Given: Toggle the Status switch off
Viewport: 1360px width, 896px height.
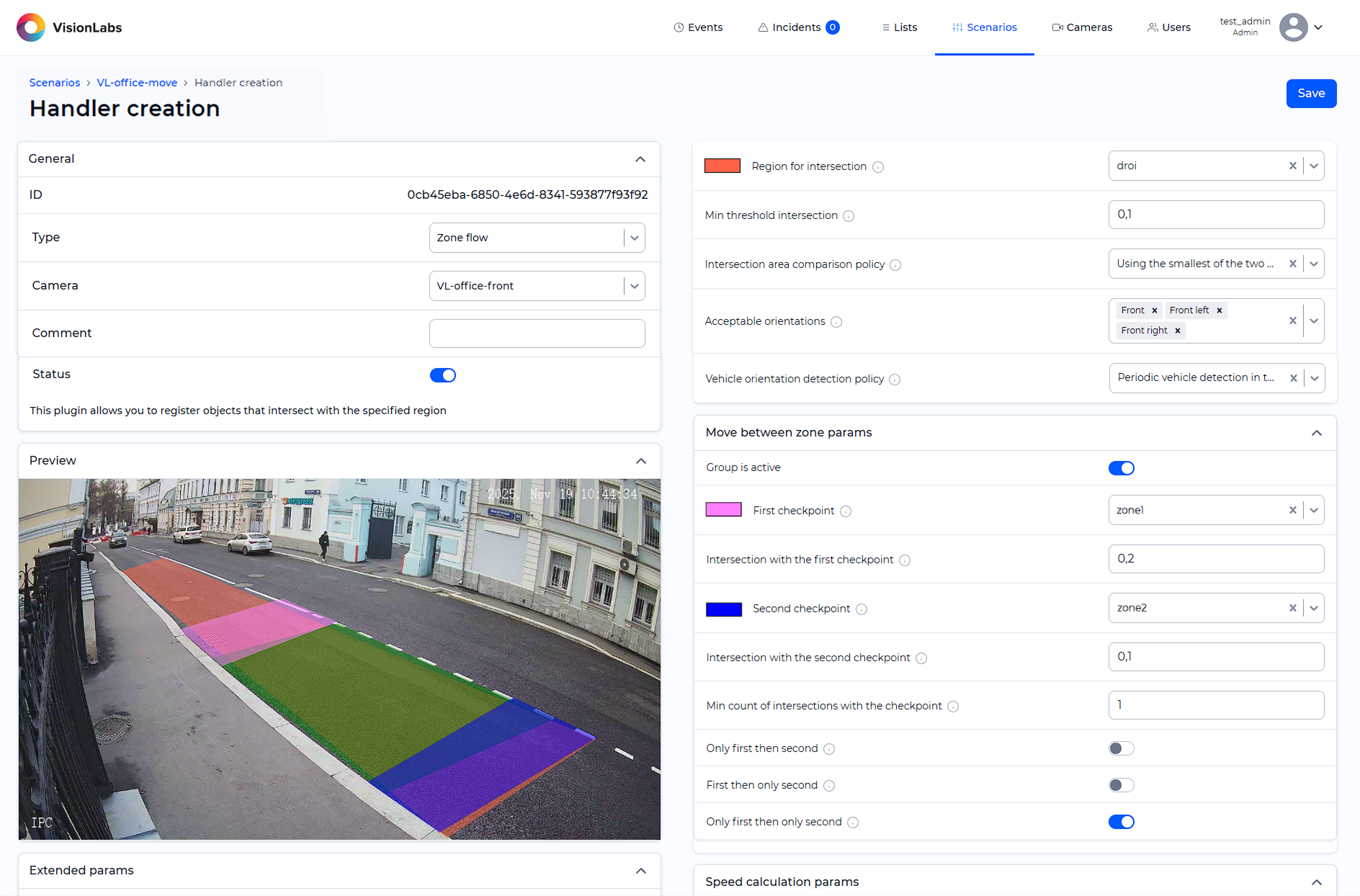Looking at the screenshot, I should [442, 375].
